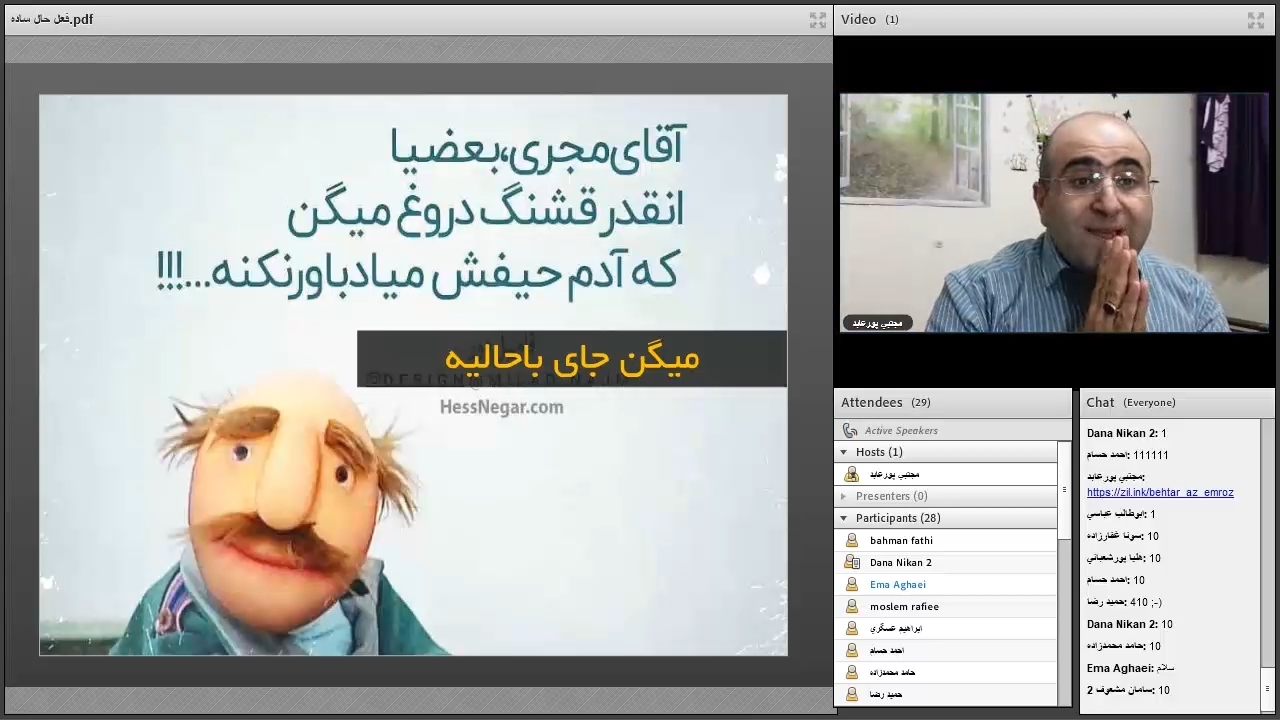The width and height of the screenshot is (1280, 720).
Task: Select Ema Aghaei in the attendee list
Action: click(897, 584)
